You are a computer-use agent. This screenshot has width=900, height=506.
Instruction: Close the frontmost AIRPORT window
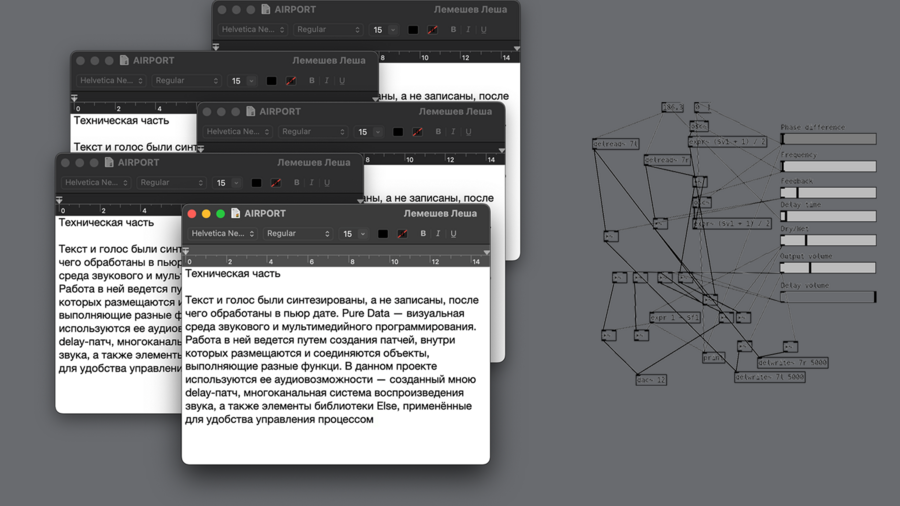(x=192, y=213)
